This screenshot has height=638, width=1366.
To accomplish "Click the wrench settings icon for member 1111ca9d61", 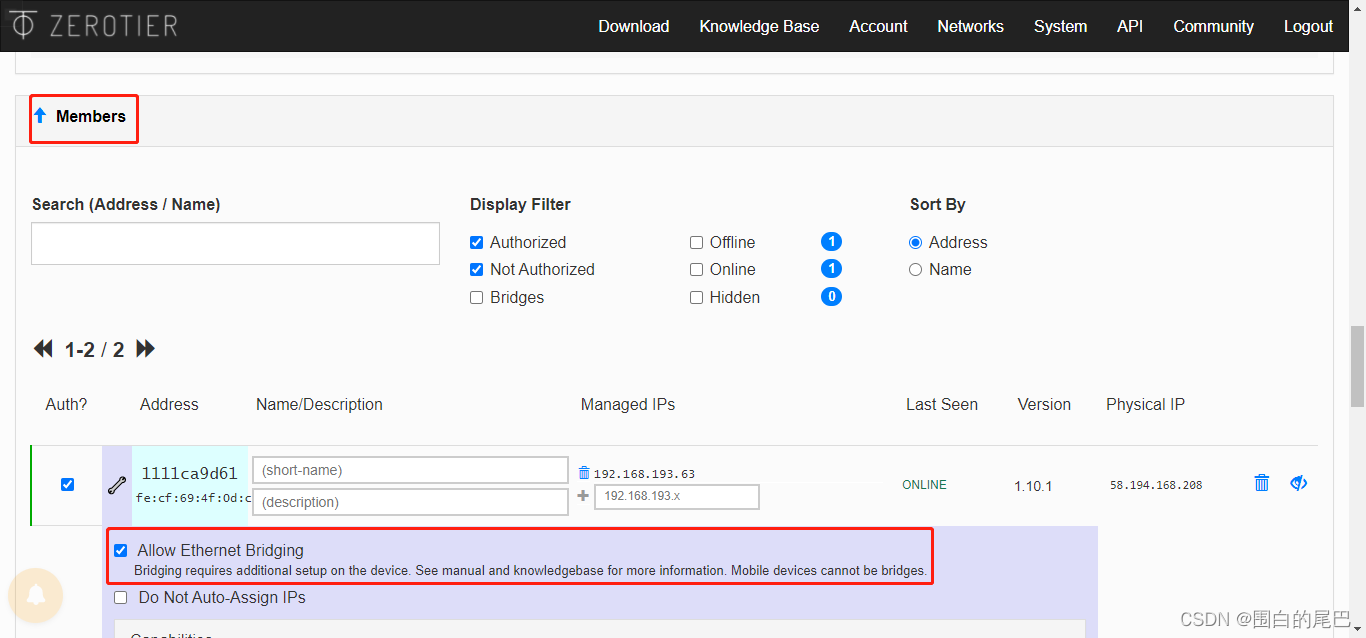I will click(x=117, y=486).
